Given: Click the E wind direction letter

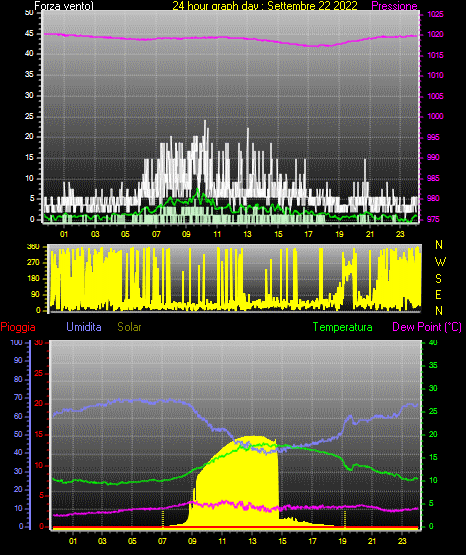Looking at the screenshot, I should pos(438,294).
